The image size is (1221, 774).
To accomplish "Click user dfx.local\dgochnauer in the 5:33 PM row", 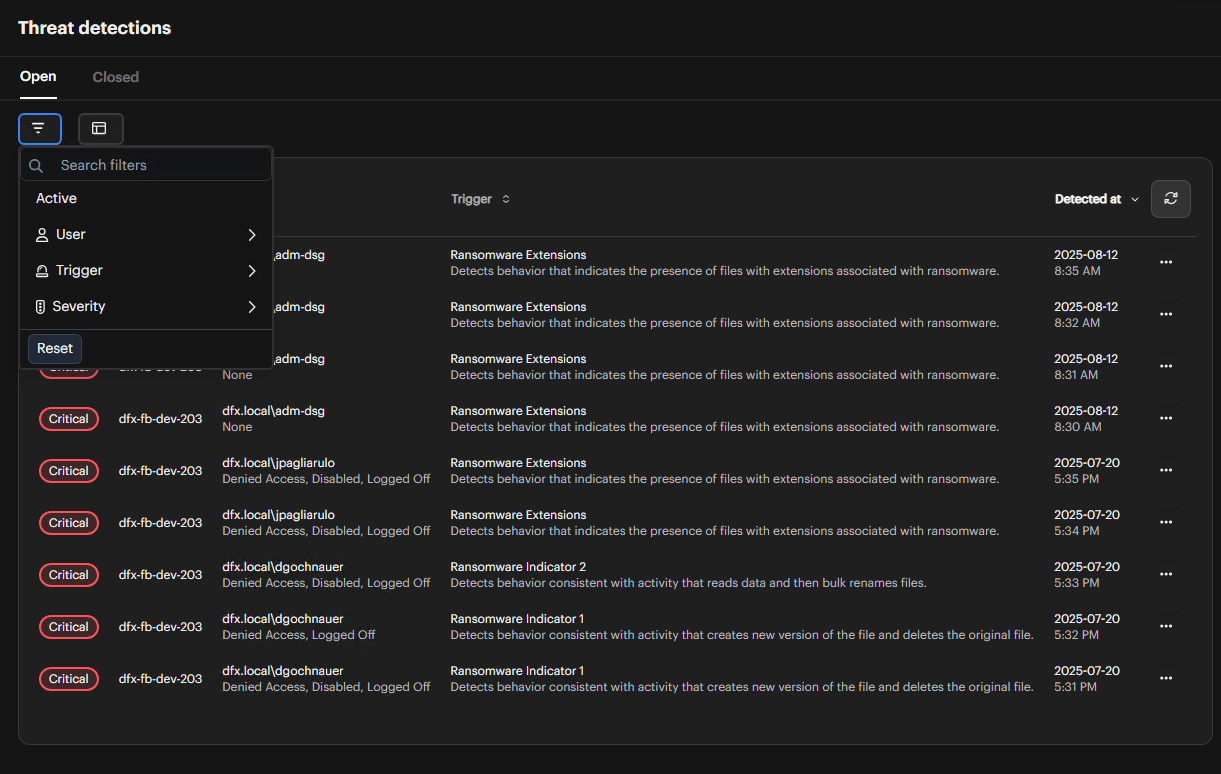I will [x=282, y=567].
